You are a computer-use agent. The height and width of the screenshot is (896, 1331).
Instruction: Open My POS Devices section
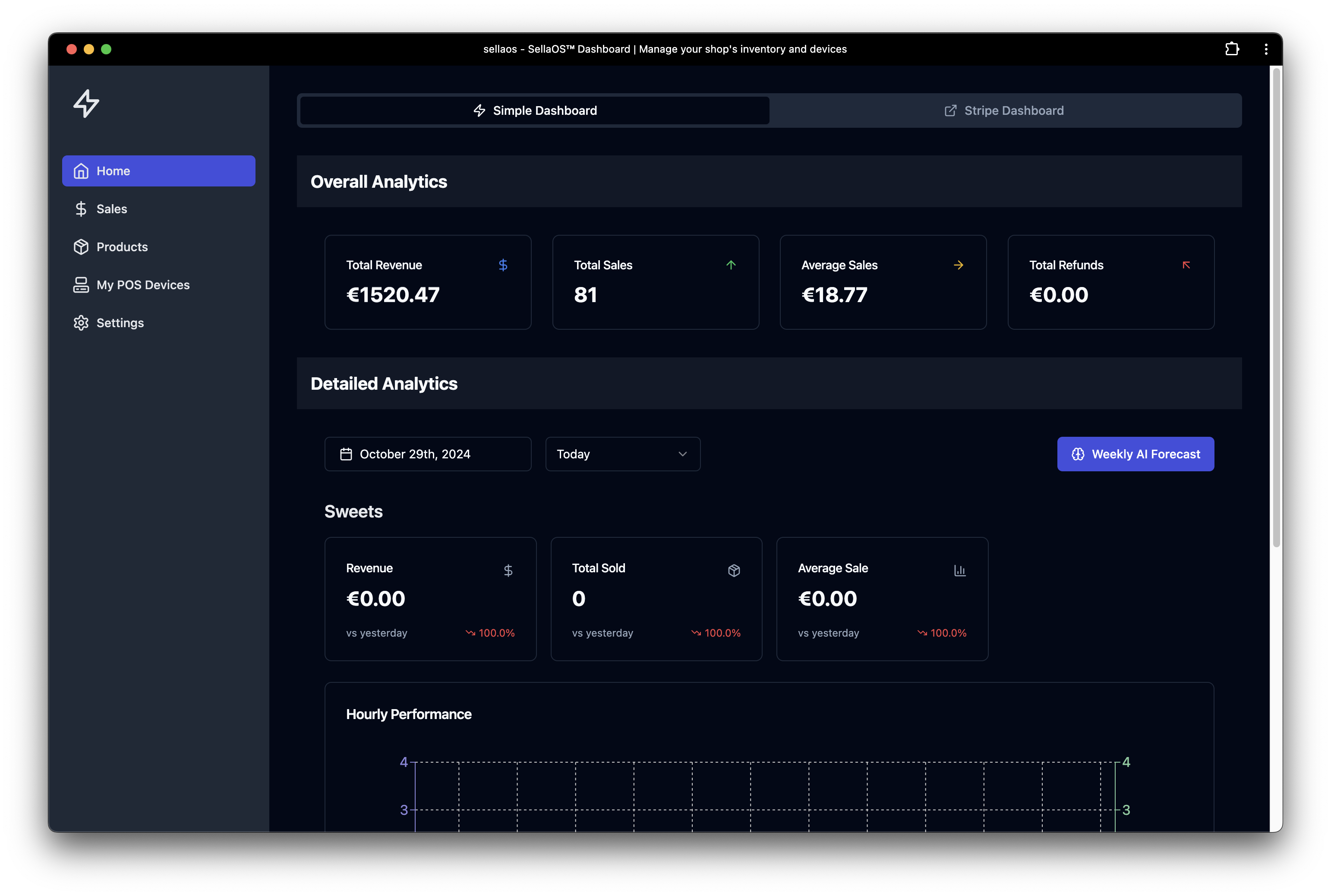[x=143, y=284]
